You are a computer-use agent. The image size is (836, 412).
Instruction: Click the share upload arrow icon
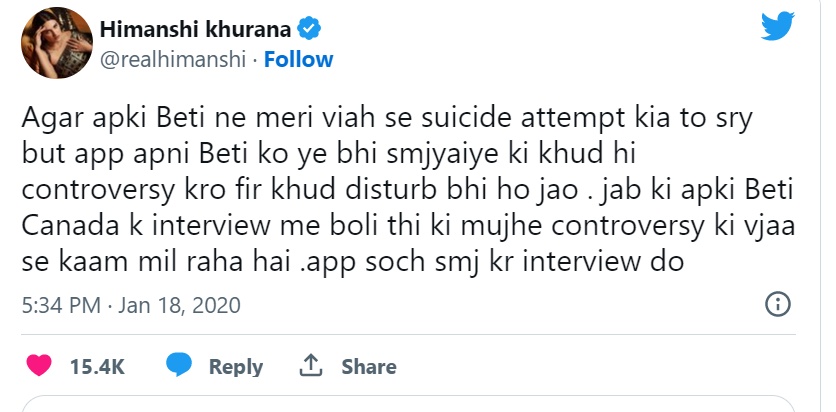[x=310, y=366]
